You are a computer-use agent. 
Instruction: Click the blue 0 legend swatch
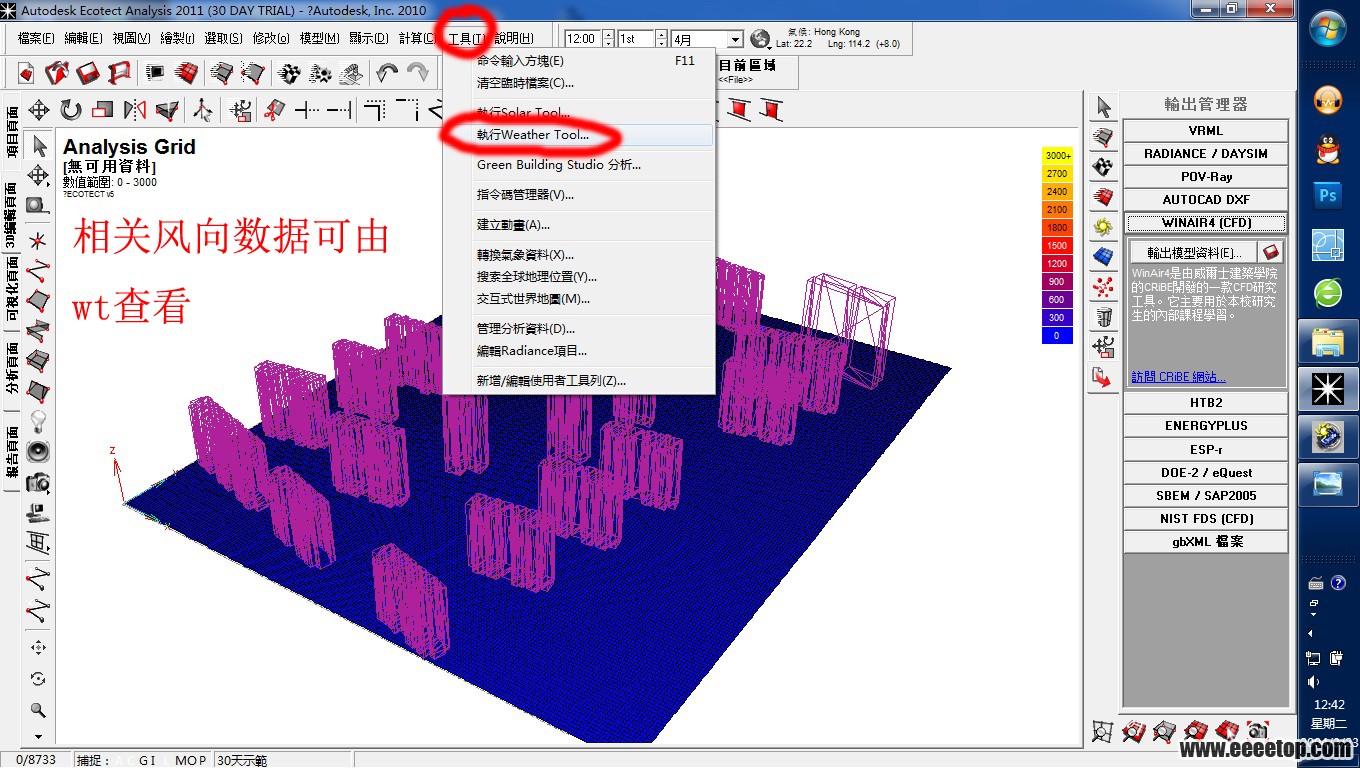(1057, 336)
